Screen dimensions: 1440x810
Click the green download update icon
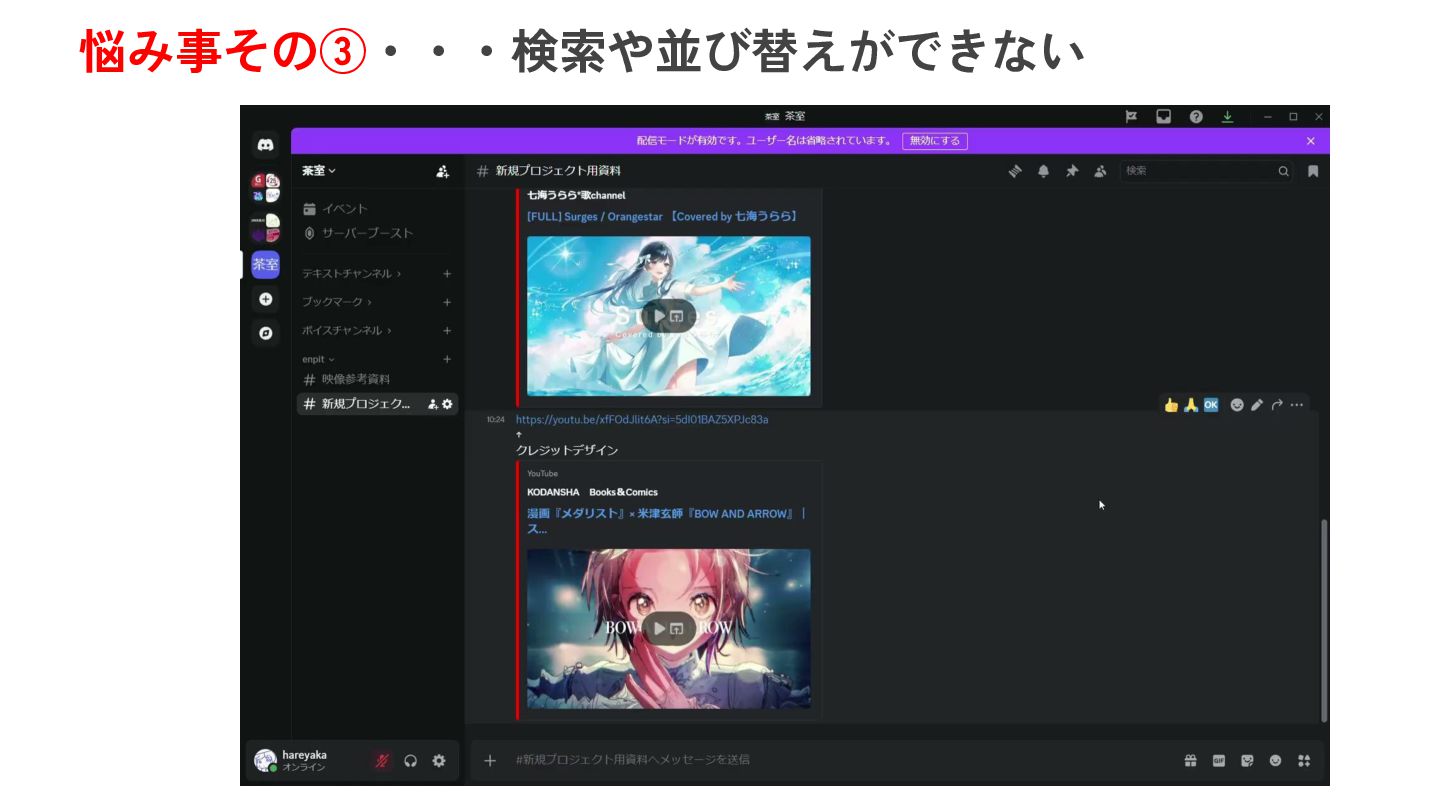tap(1227, 116)
